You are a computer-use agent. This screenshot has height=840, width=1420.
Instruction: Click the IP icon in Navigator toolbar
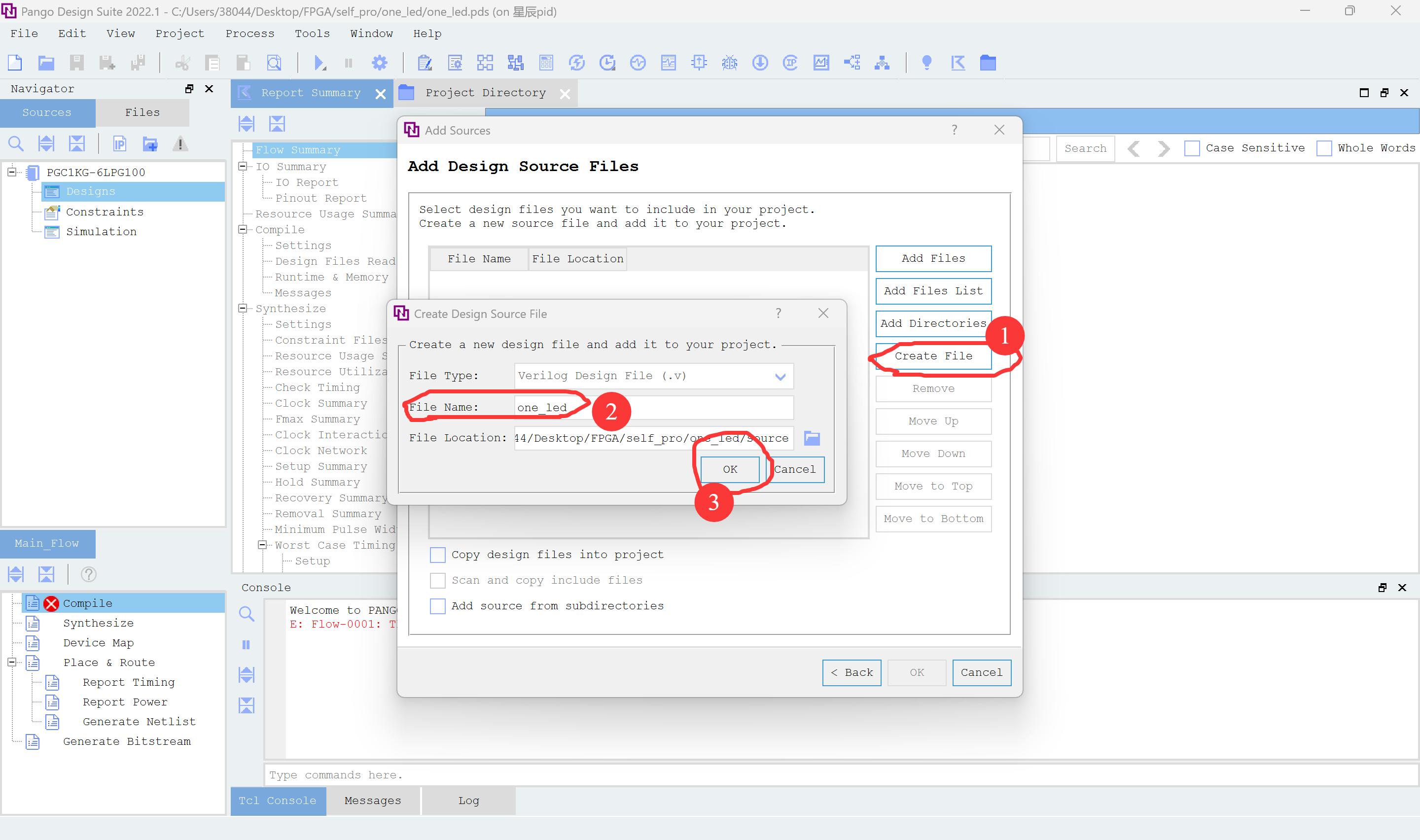(x=119, y=144)
